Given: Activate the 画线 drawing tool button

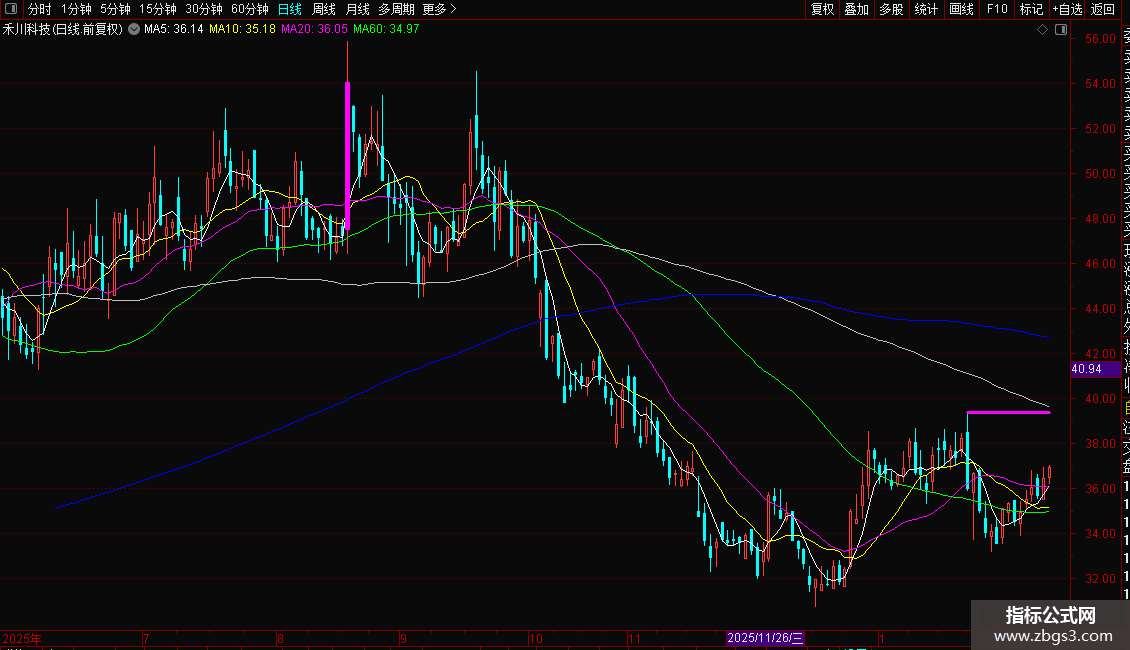Looking at the screenshot, I should (x=961, y=9).
